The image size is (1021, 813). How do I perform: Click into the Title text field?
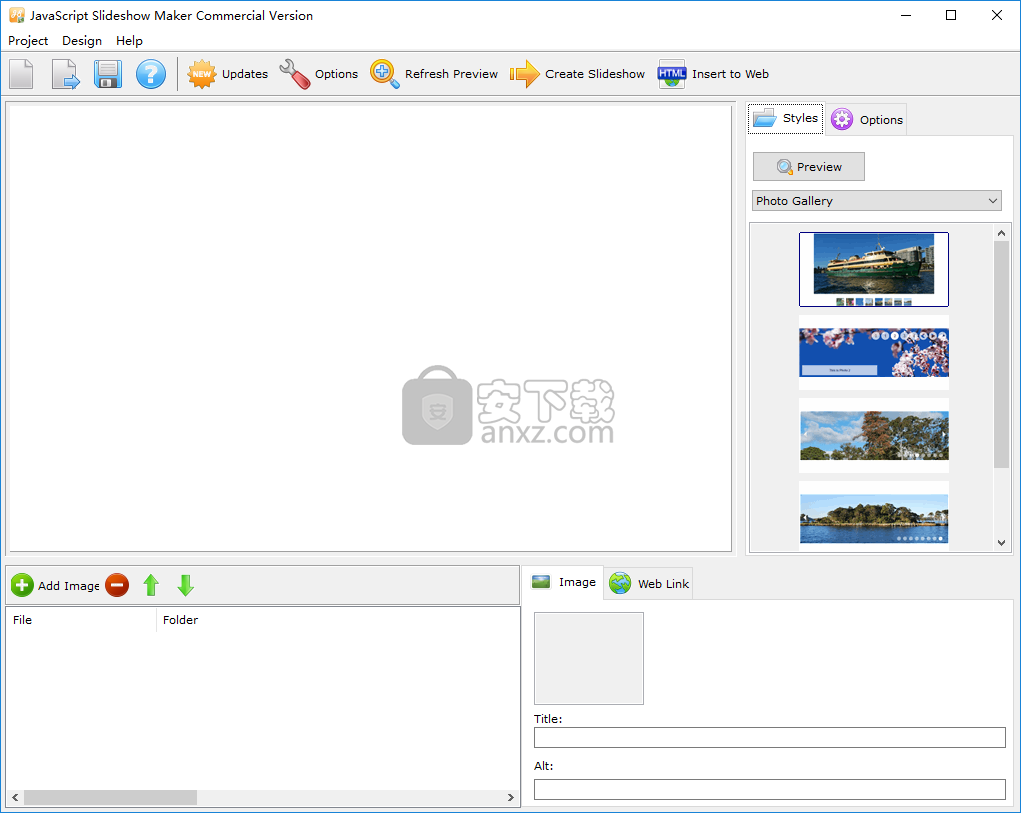(x=769, y=738)
